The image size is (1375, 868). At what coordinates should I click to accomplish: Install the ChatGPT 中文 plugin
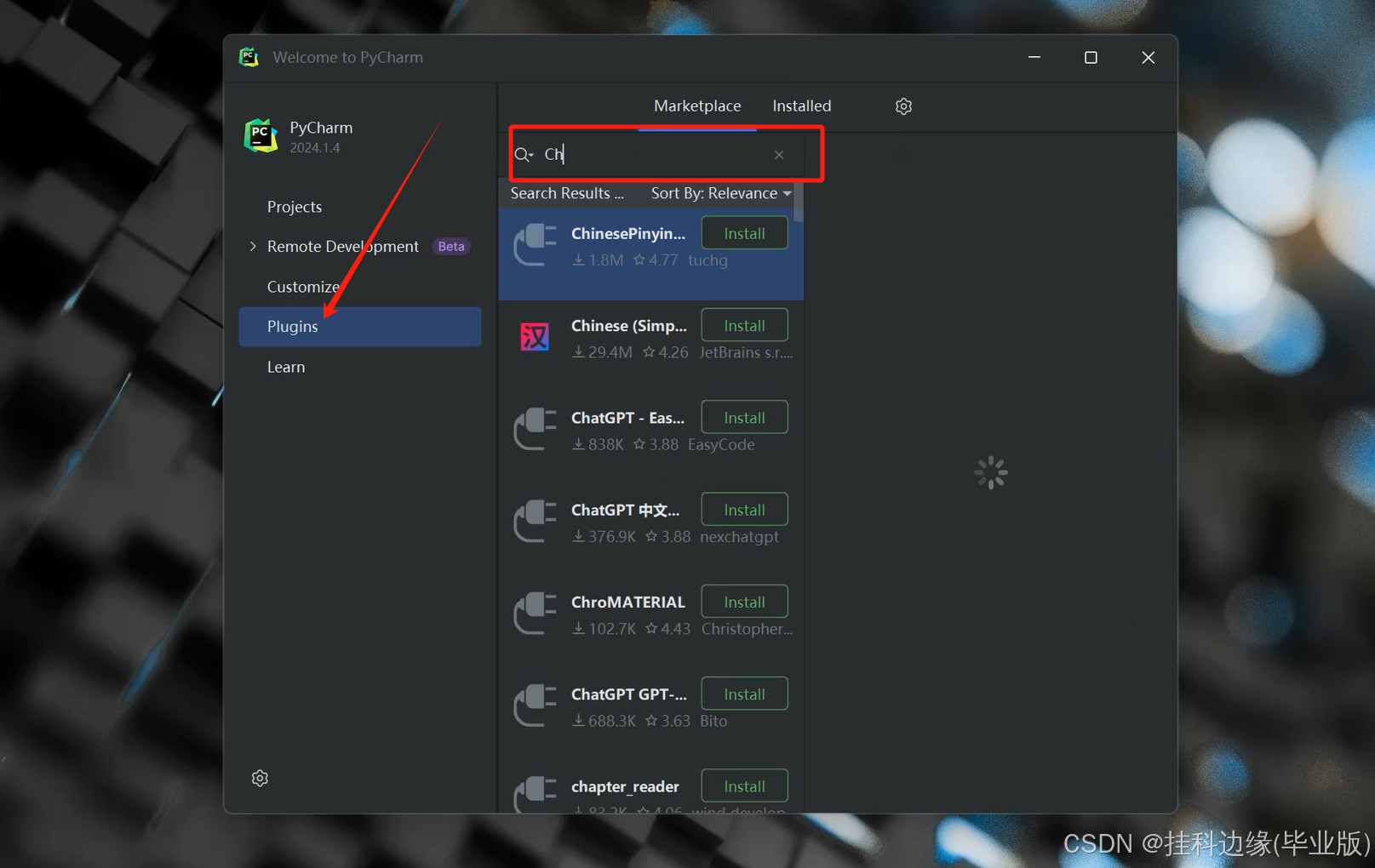coord(744,510)
